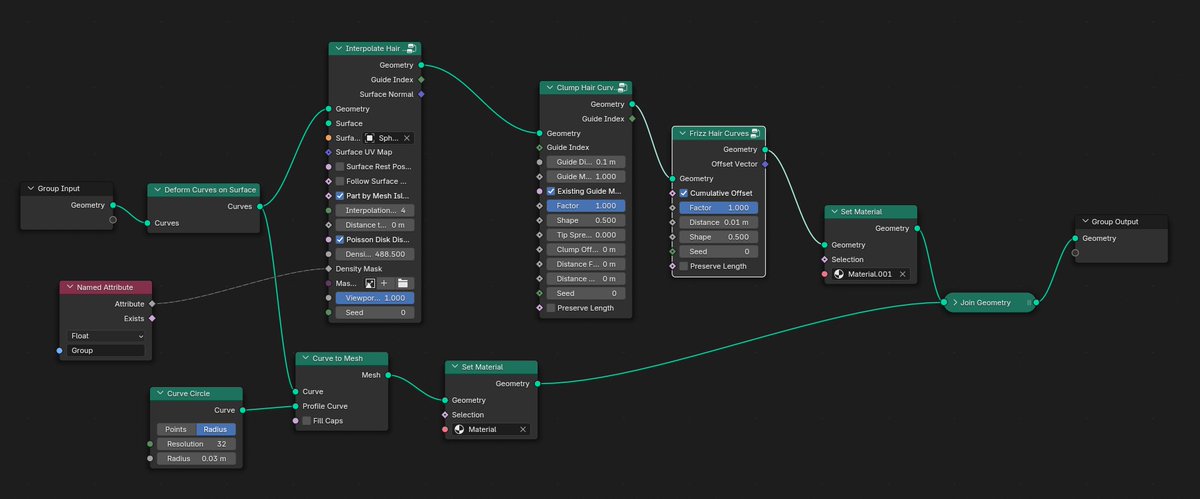The image size is (1200, 499).
Task: Click Interpolate Hair Guide Index output socket
Action: tap(421, 79)
